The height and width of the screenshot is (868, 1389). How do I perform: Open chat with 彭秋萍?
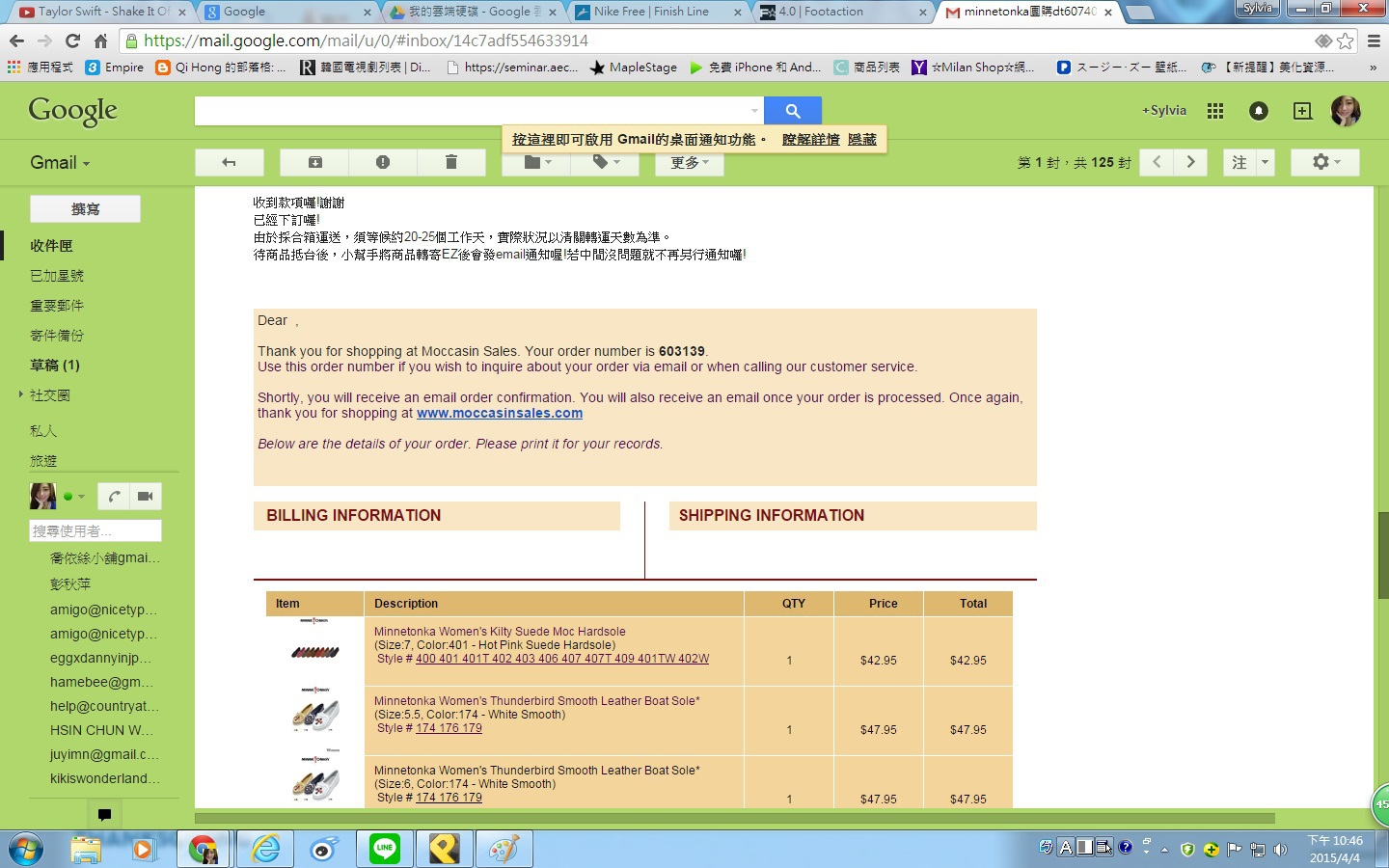(x=70, y=584)
